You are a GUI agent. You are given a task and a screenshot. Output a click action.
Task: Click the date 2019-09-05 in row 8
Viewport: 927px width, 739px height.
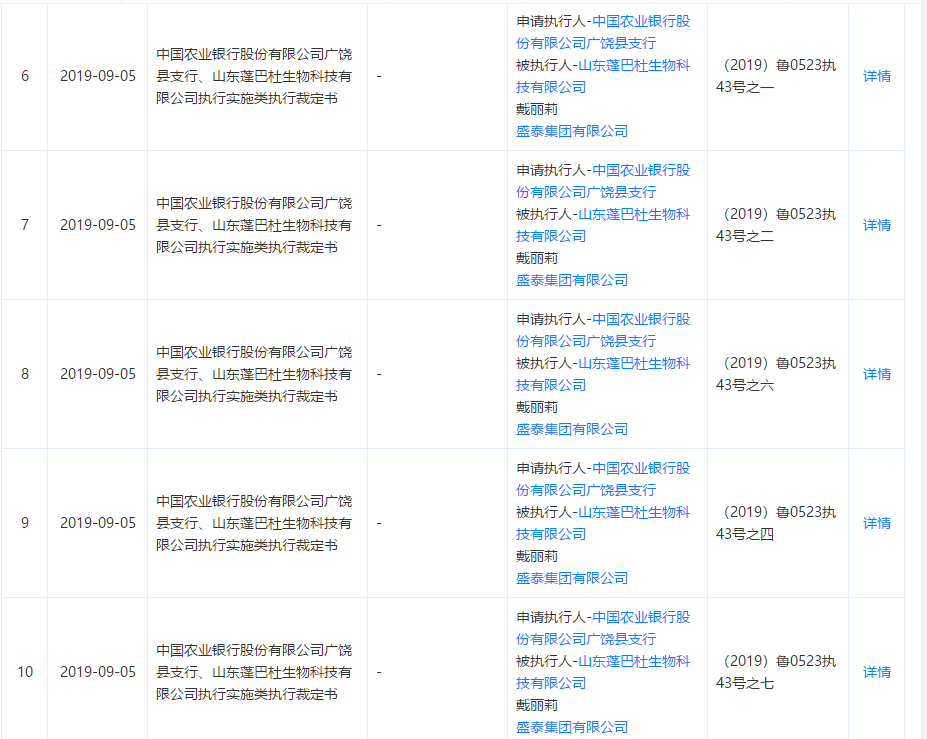pyautogui.click(x=98, y=374)
